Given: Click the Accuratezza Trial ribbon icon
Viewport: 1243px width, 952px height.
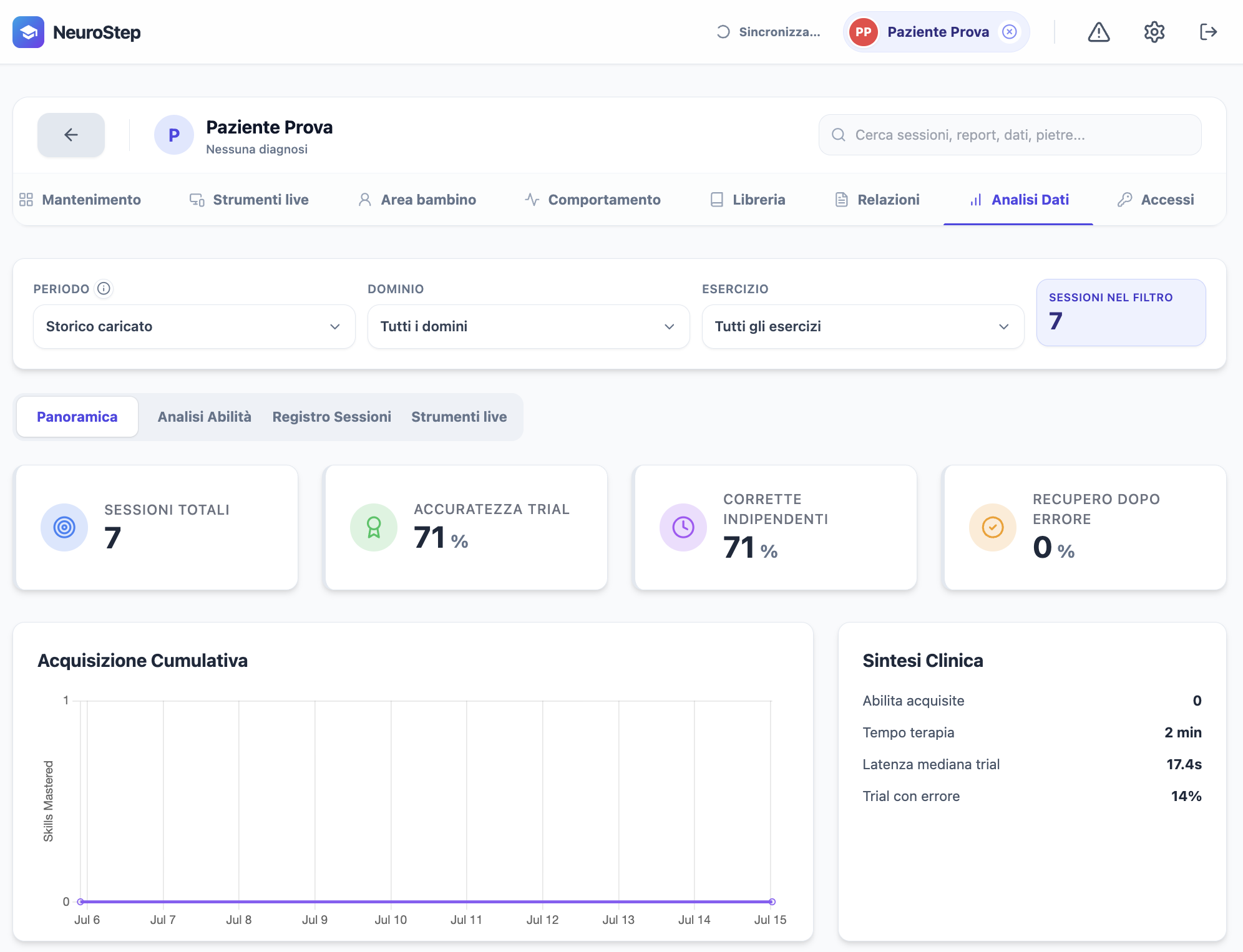Looking at the screenshot, I should 374,527.
